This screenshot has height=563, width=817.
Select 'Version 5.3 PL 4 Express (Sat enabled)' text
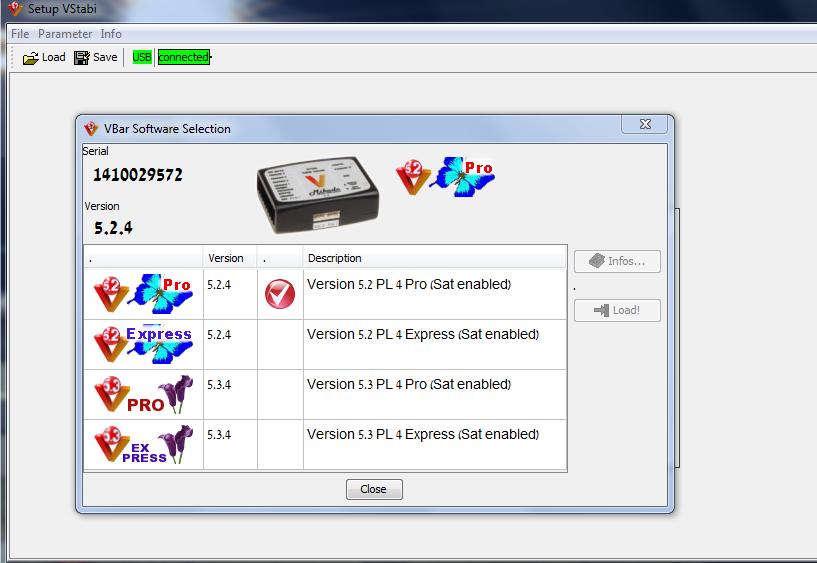(x=423, y=434)
